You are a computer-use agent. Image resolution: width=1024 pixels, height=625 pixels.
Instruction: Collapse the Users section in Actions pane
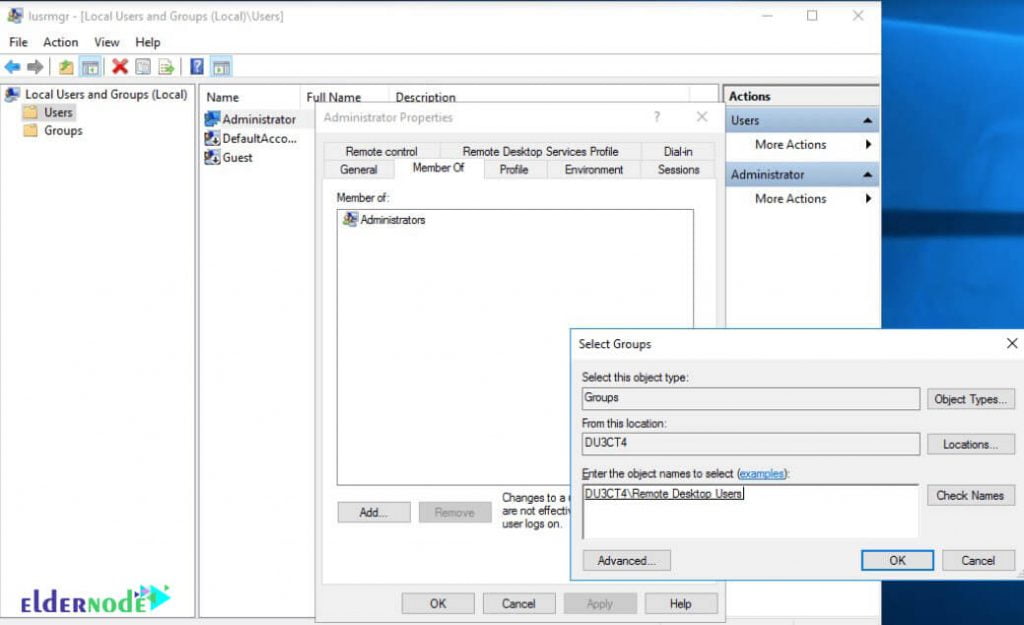[867, 120]
